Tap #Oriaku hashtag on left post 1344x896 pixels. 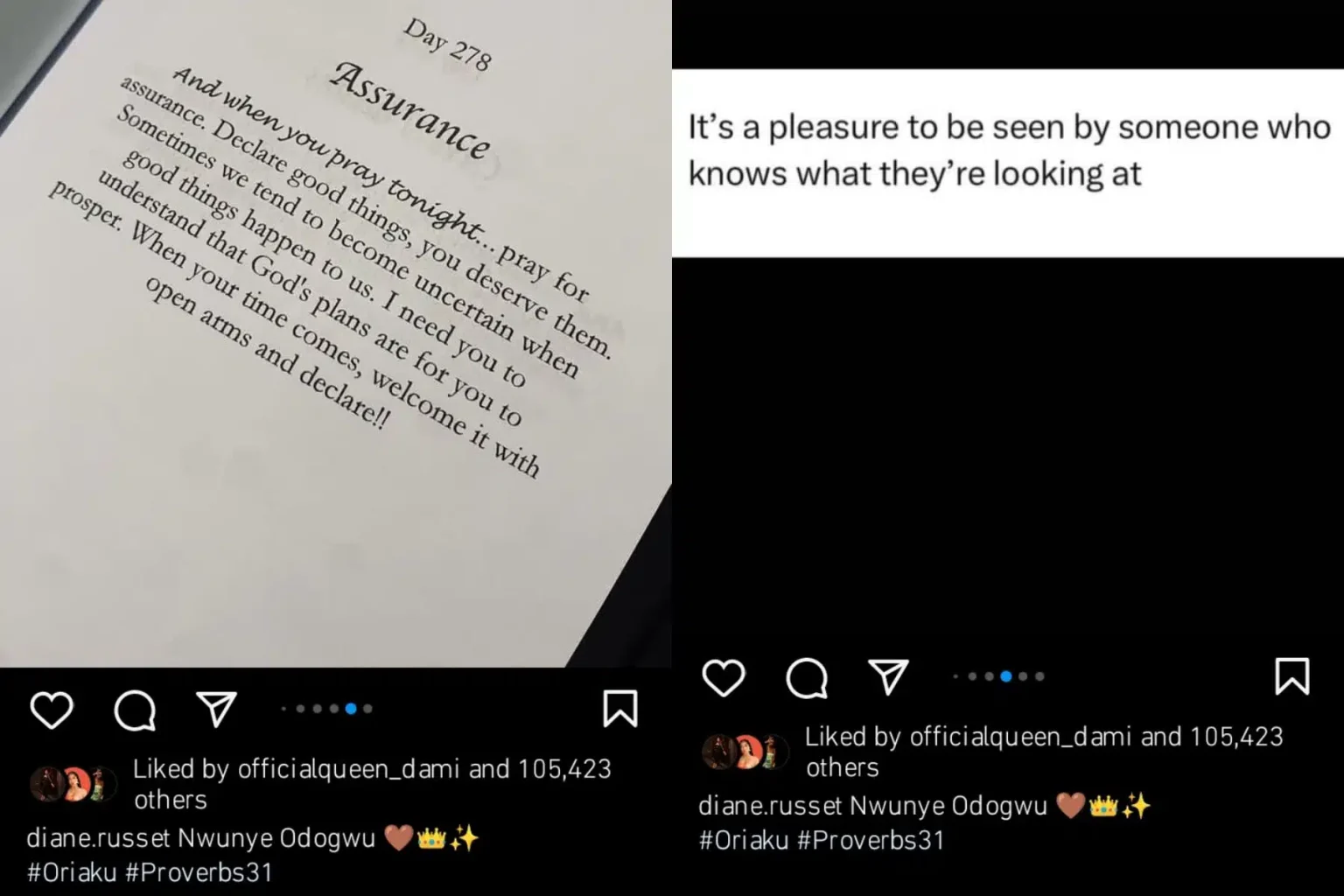72,872
